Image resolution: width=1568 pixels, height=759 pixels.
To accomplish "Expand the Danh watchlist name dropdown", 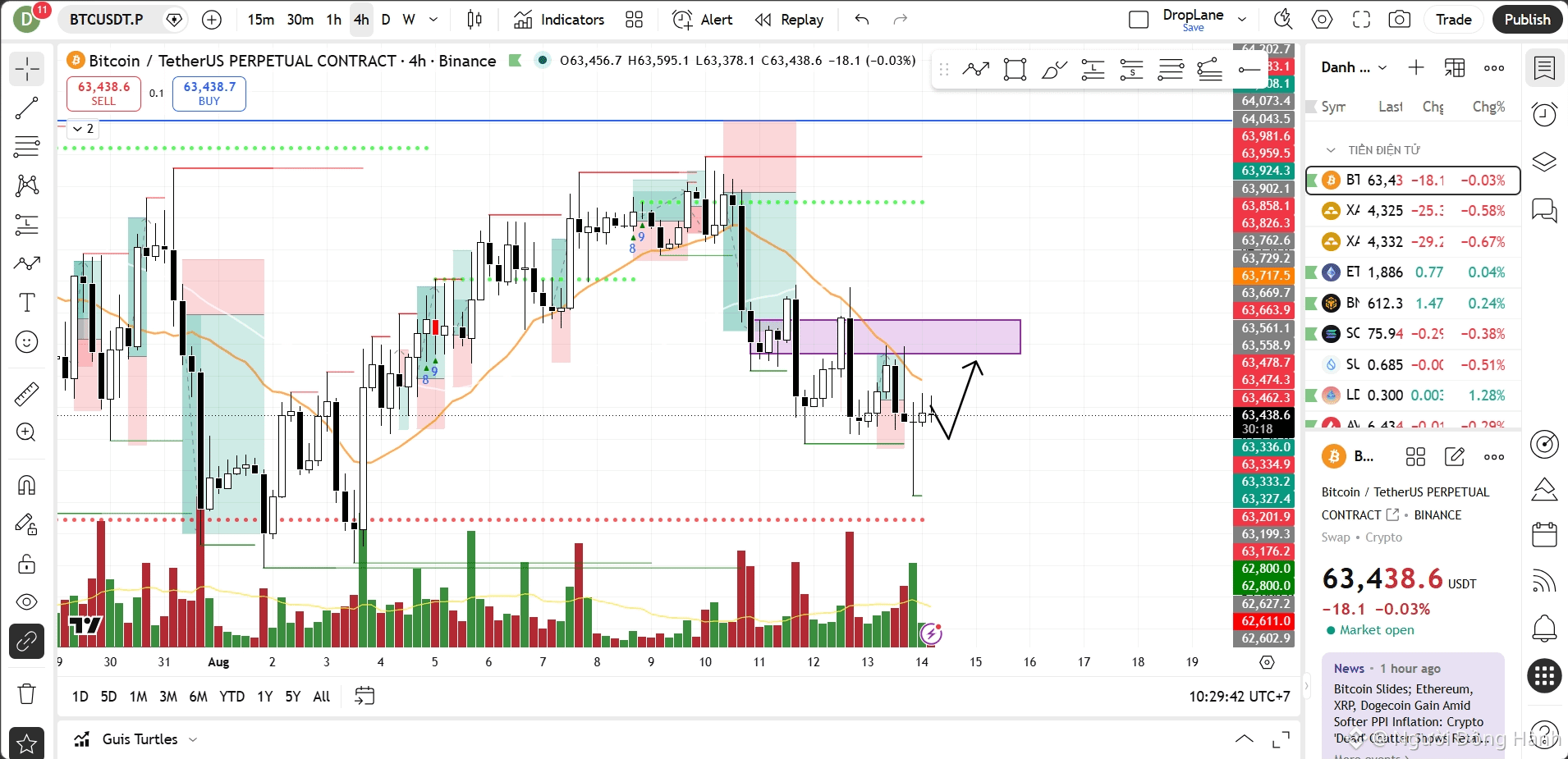I will tap(1355, 68).
